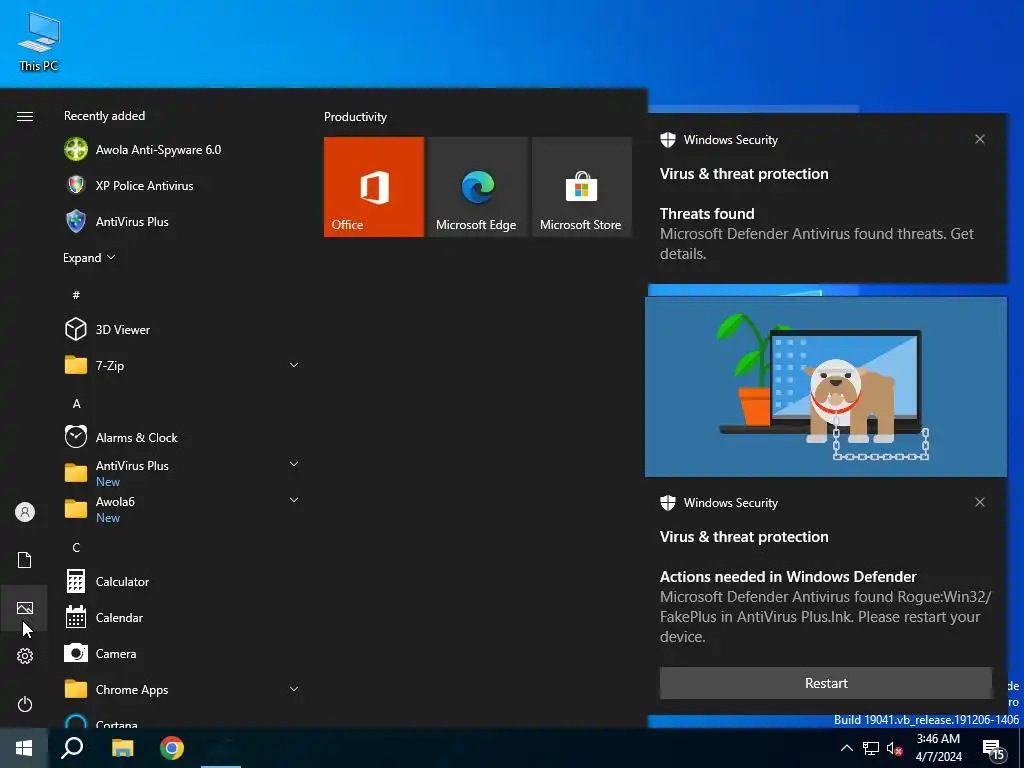Open the taskbar clock showing 3:46 AM
Screen dimensions: 1024x768
[x=938, y=748]
